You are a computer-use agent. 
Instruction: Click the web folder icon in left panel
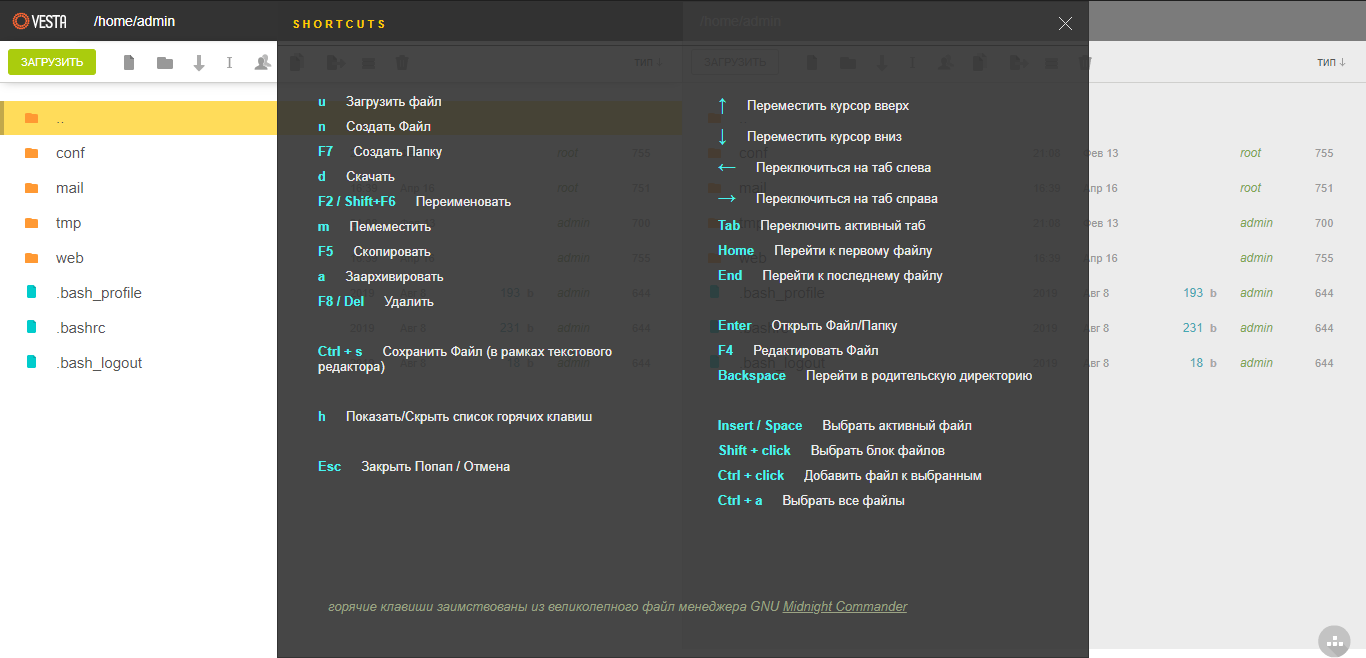coord(32,258)
